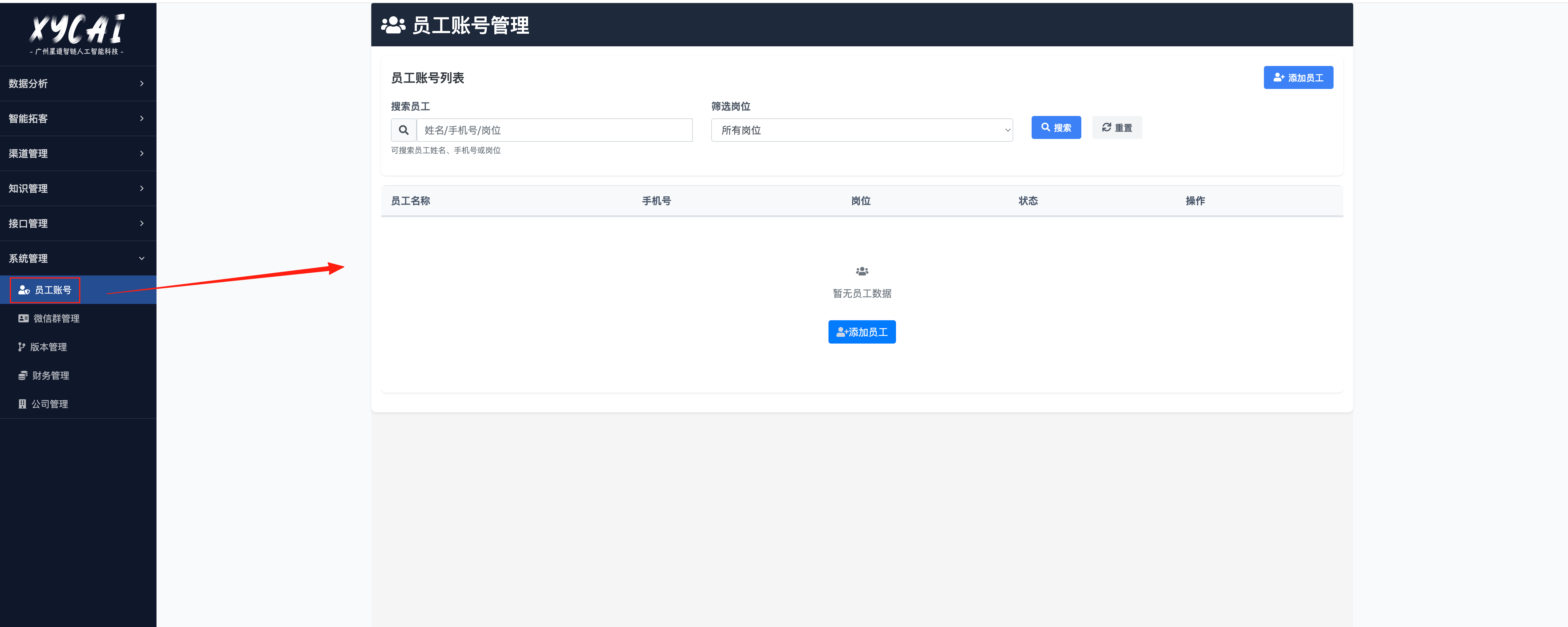
Task: Go to 版本管理 page
Action: coord(78,347)
